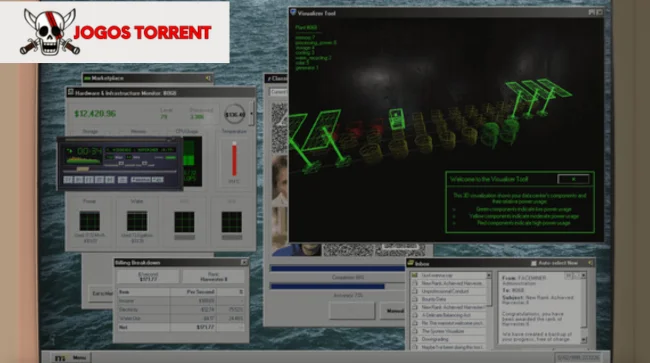The width and height of the screenshot is (650, 363).
Task: Select the Net row in Billing Breakdown
Action: click(x=181, y=327)
